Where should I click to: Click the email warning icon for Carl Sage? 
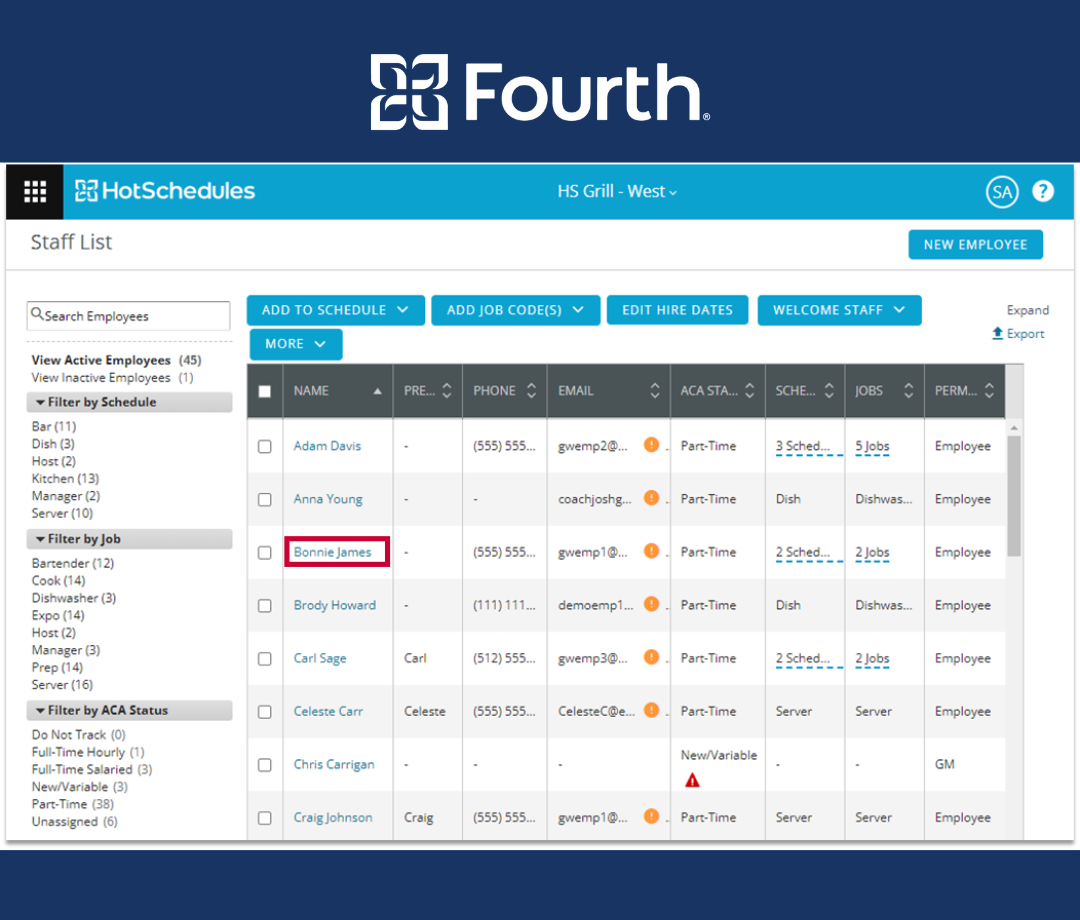pyautogui.click(x=651, y=657)
